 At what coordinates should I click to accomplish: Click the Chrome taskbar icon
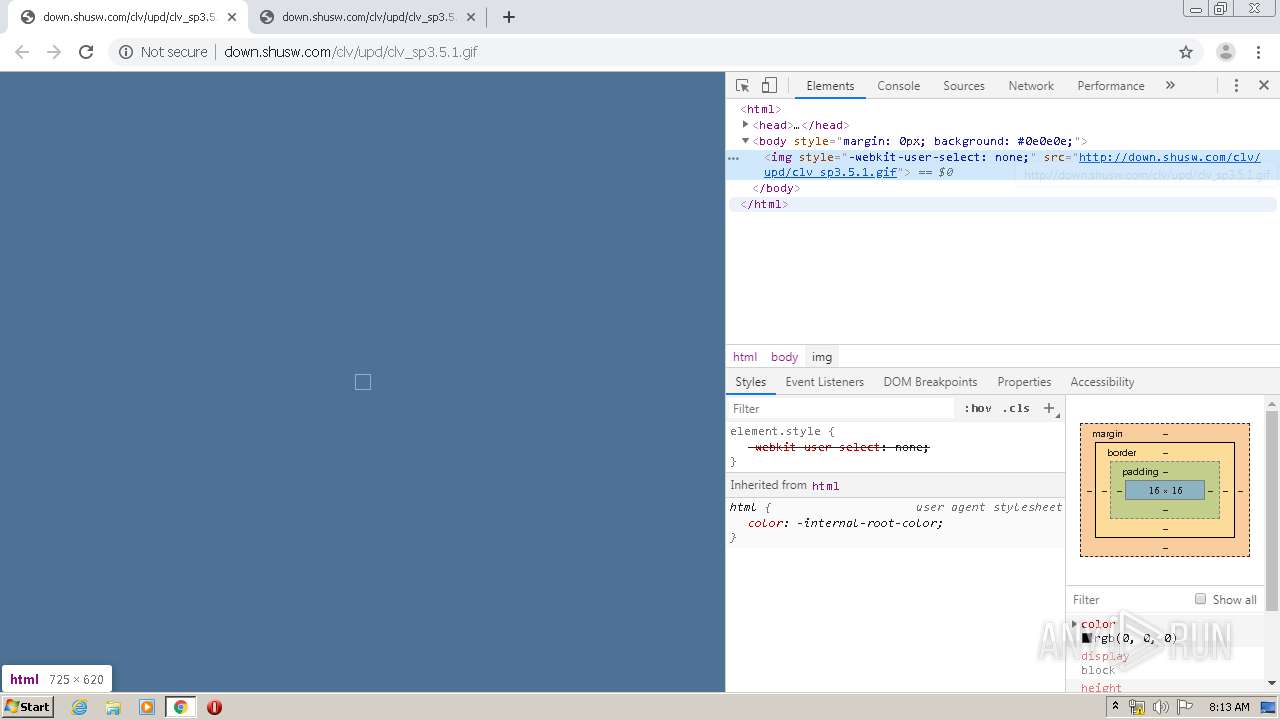pos(181,707)
